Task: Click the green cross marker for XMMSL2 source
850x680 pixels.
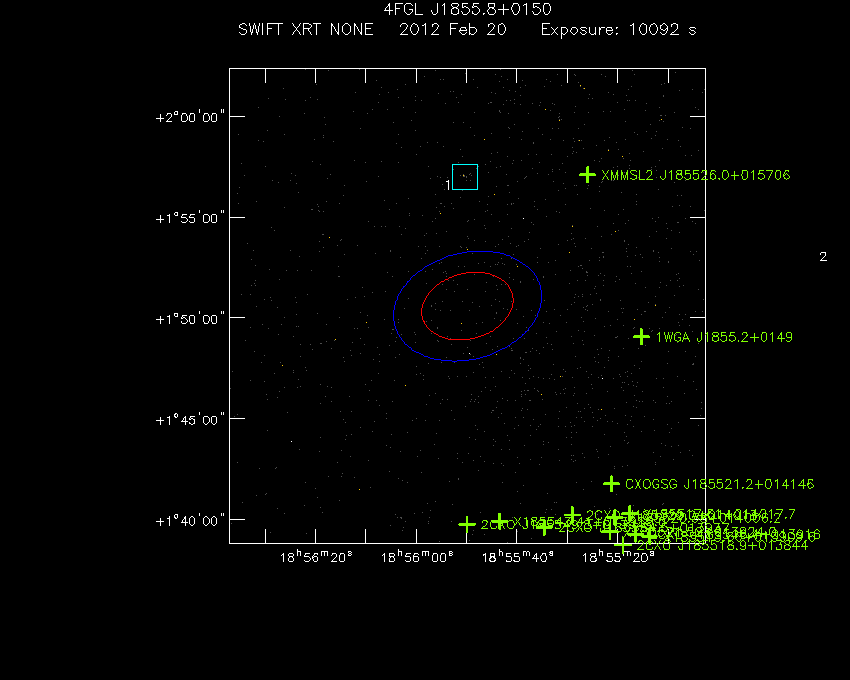Action: coord(587,175)
